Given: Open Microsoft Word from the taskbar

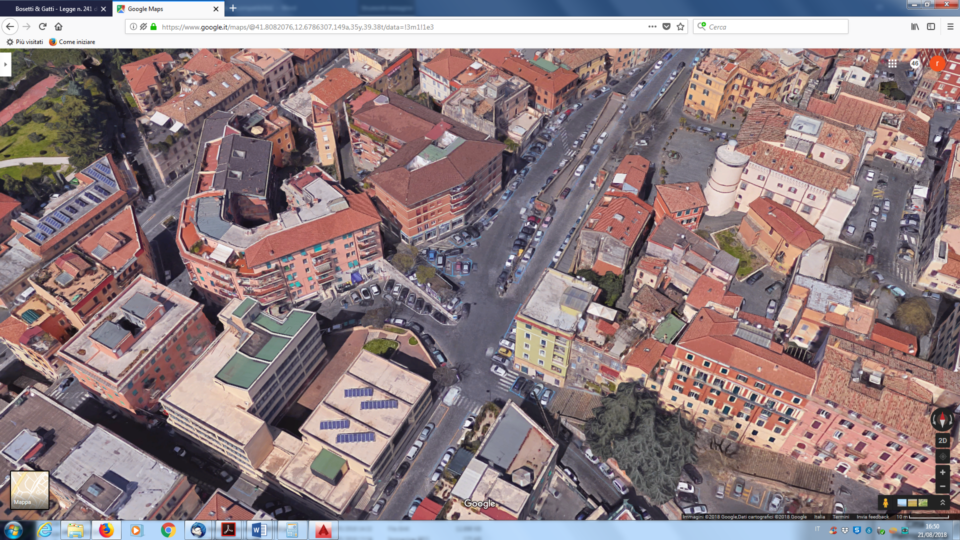Looking at the screenshot, I should pyautogui.click(x=260, y=530).
